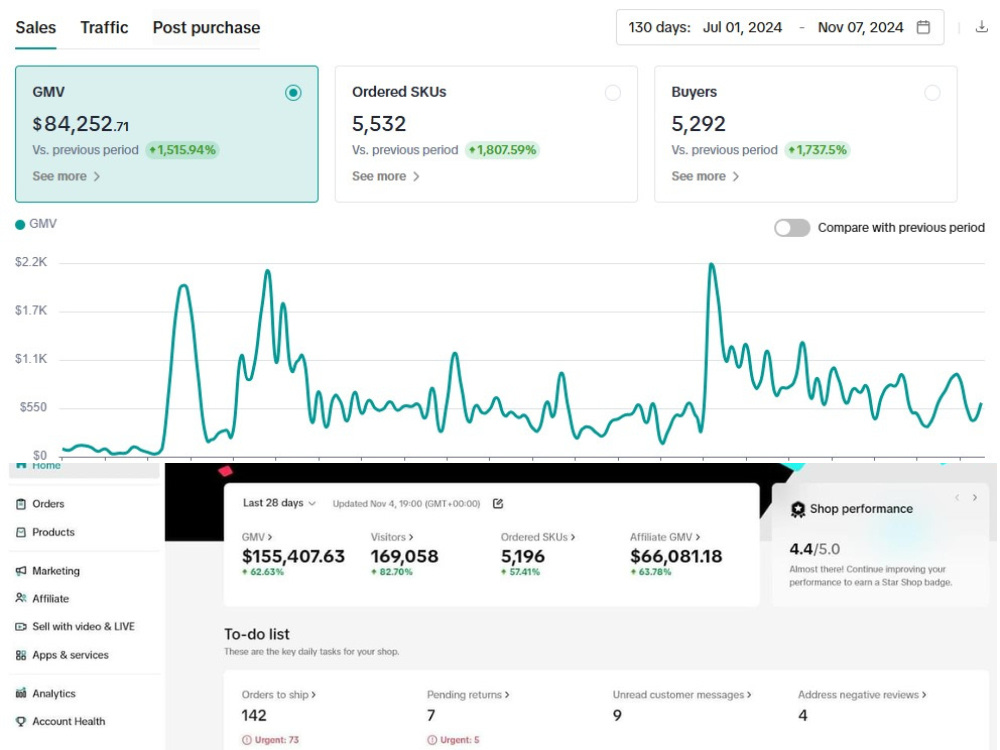This screenshot has height=750, width=1000.
Task: Click the Jul 01, 2024 start date
Action: 742,27
